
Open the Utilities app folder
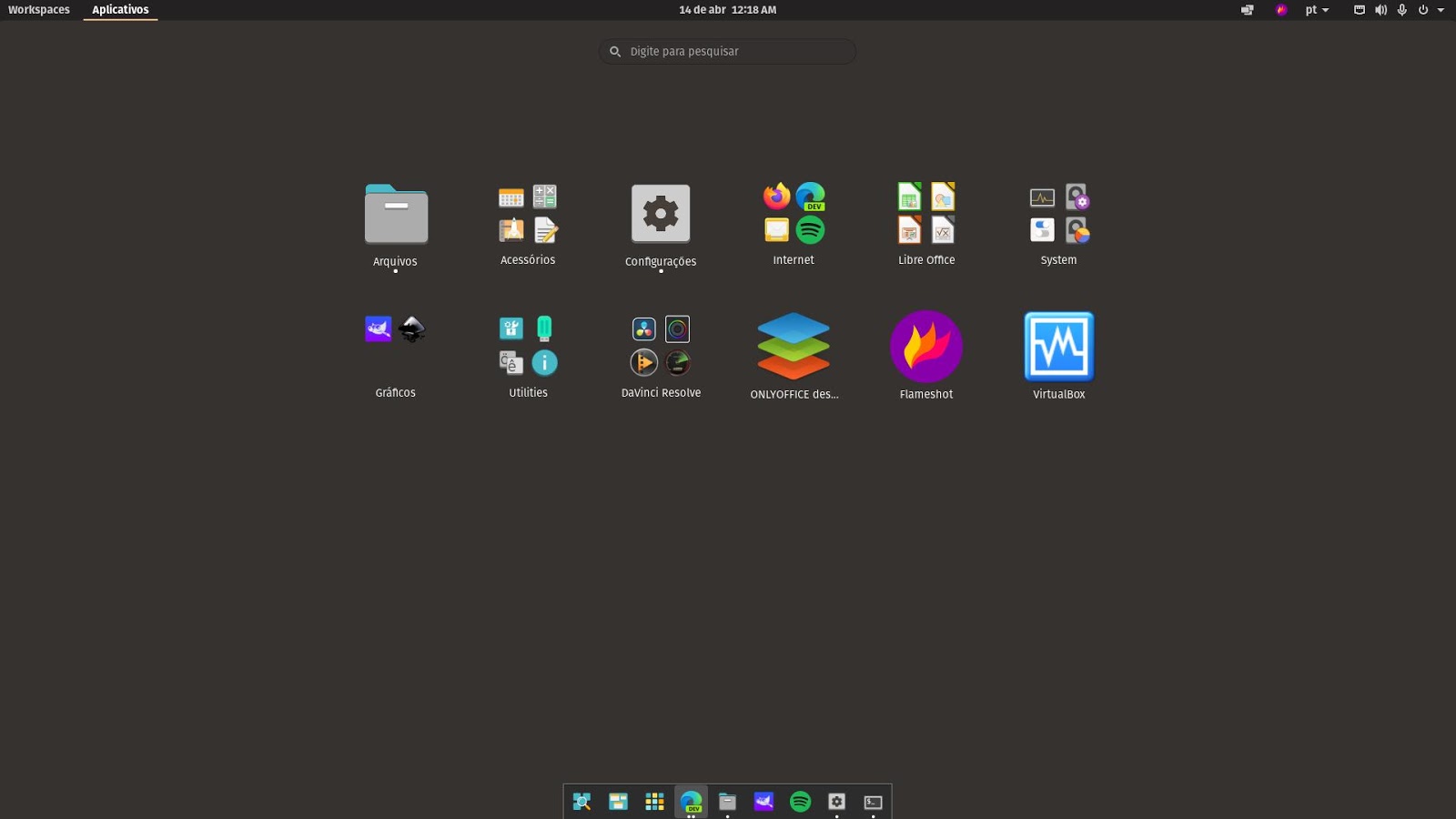click(528, 347)
